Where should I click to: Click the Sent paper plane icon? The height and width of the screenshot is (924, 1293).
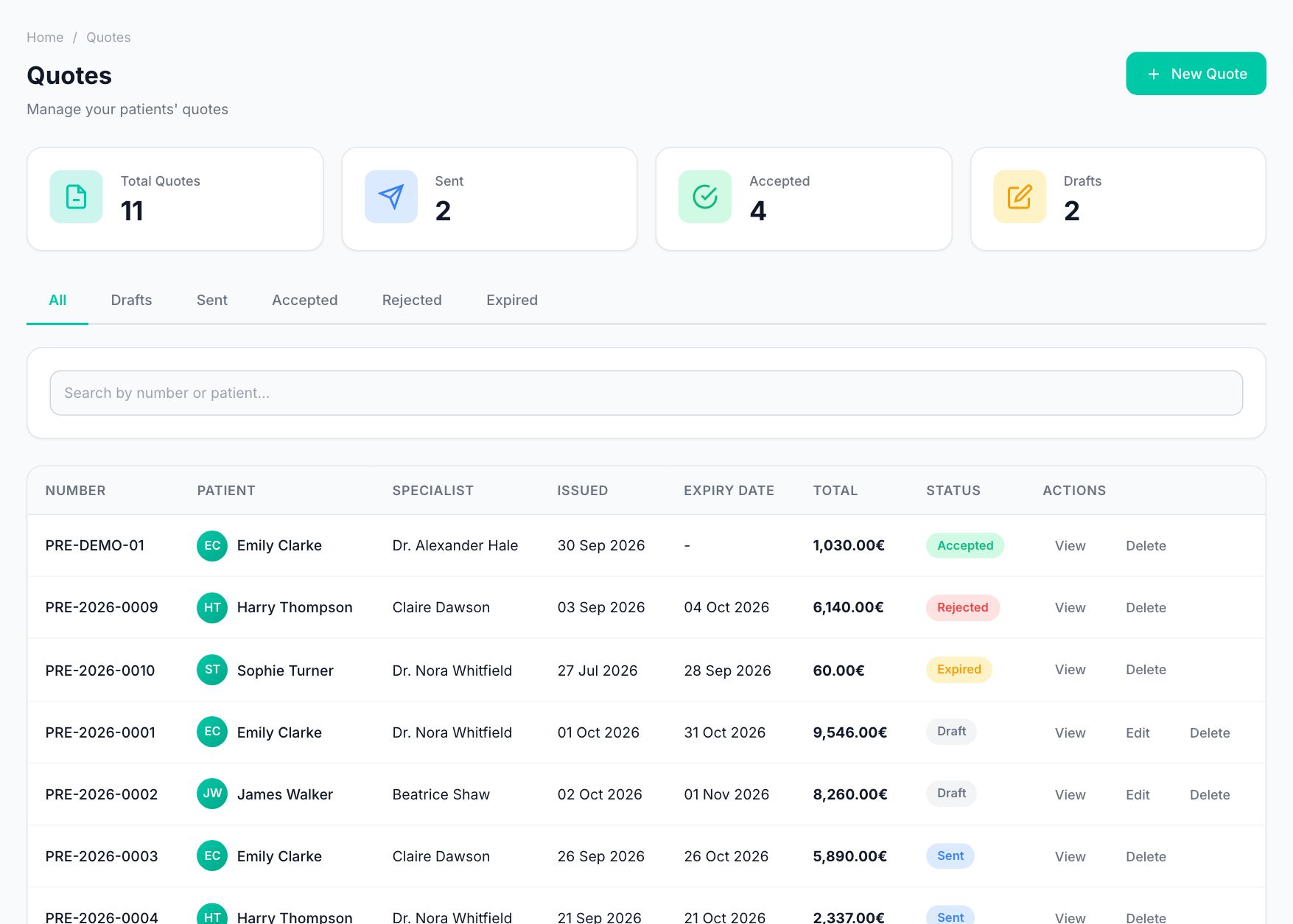pos(390,197)
